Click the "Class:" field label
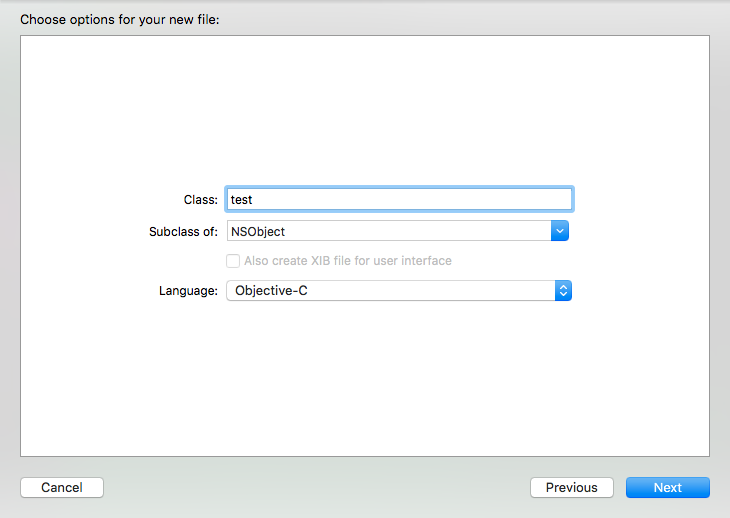 click(201, 200)
